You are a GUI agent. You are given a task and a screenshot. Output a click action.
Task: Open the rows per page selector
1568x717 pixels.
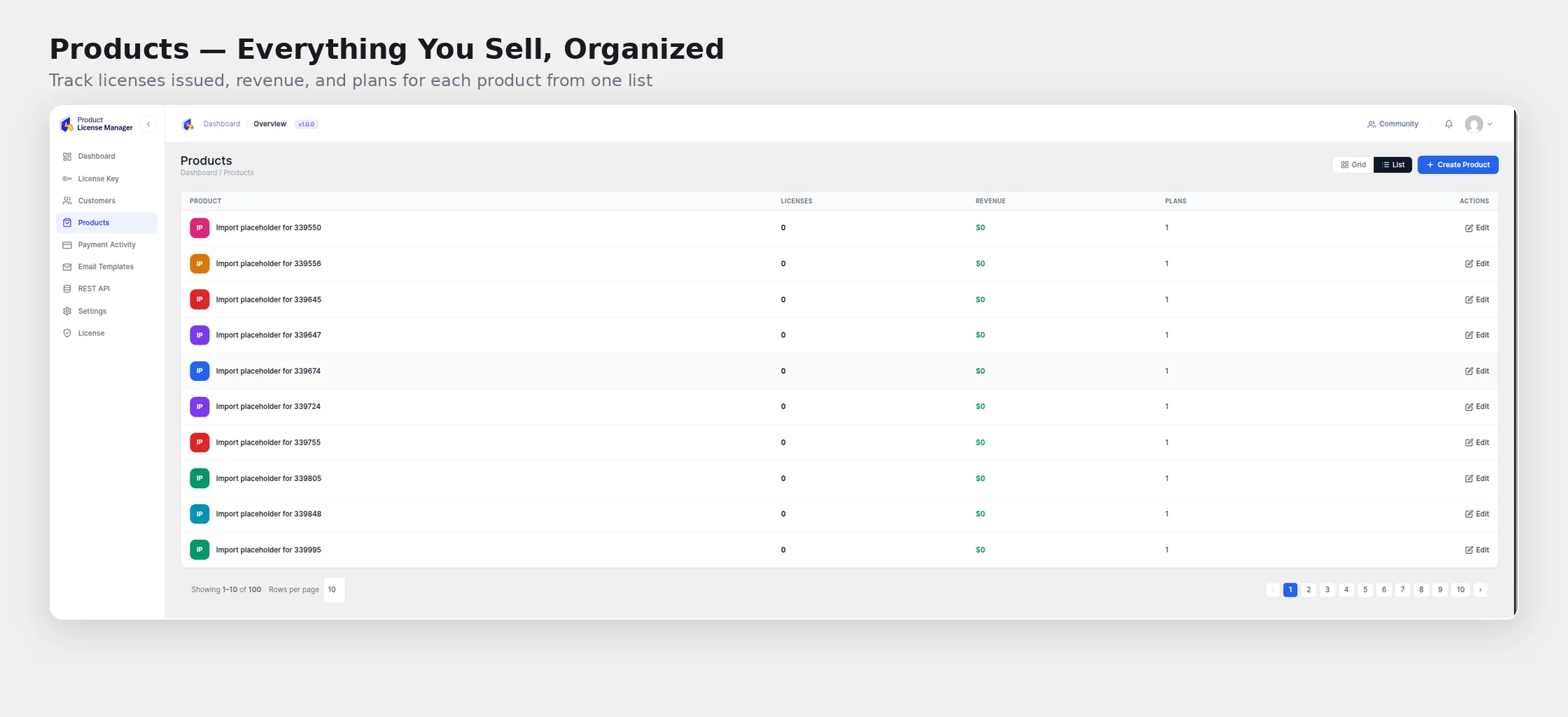[334, 590]
